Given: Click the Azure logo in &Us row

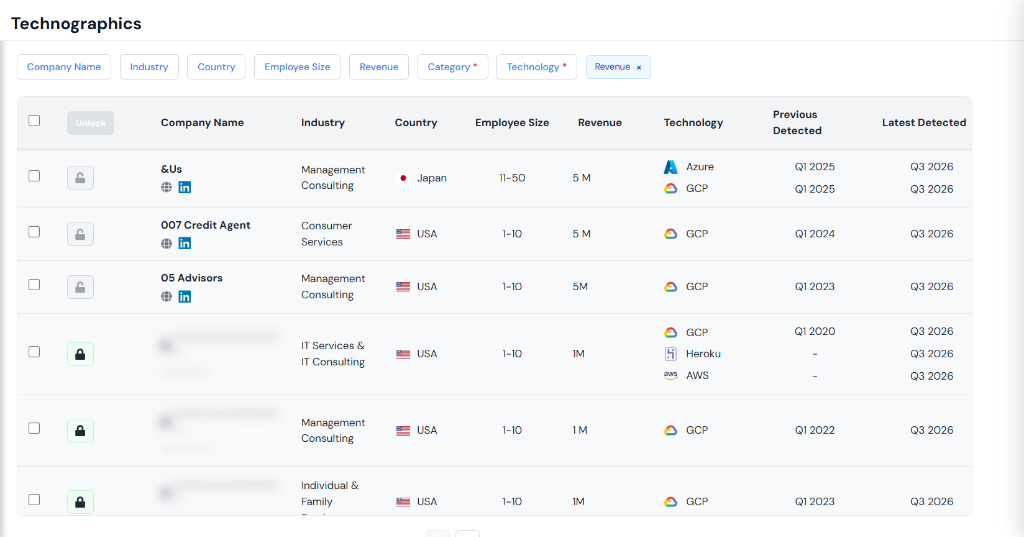Looking at the screenshot, I should tap(671, 167).
